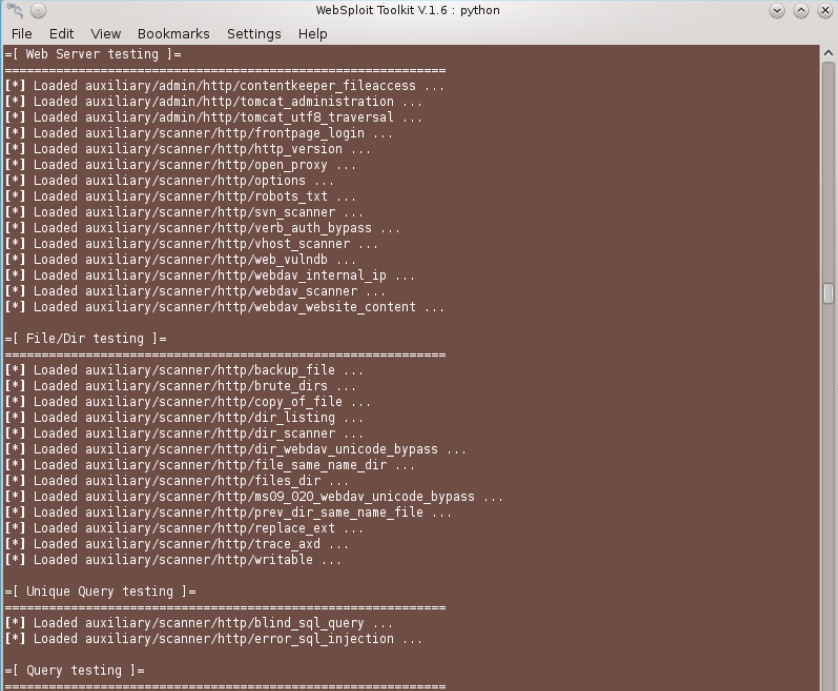Click the scrollbar track below the handle
This screenshot has width=838, height=691.
(828, 500)
